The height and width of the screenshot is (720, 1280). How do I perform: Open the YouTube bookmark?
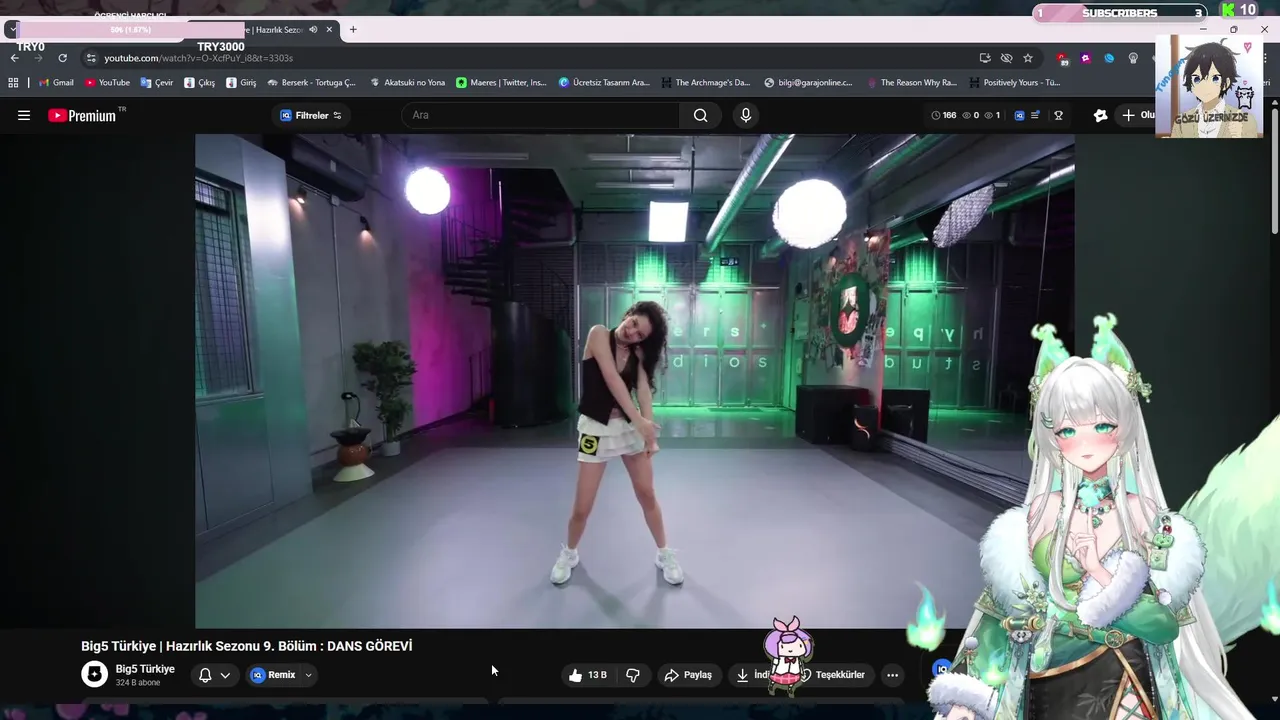click(107, 83)
